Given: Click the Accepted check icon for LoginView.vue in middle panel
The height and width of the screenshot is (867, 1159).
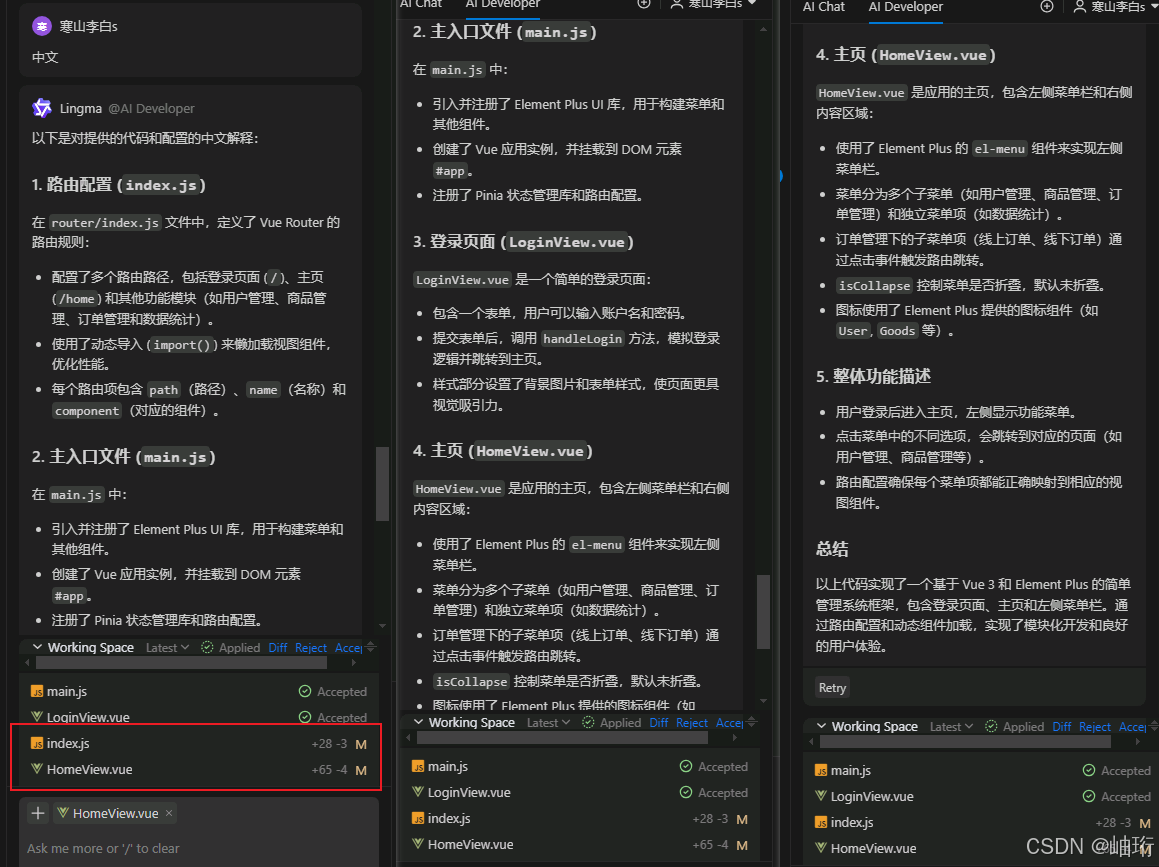Looking at the screenshot, I should click(686, 792).
